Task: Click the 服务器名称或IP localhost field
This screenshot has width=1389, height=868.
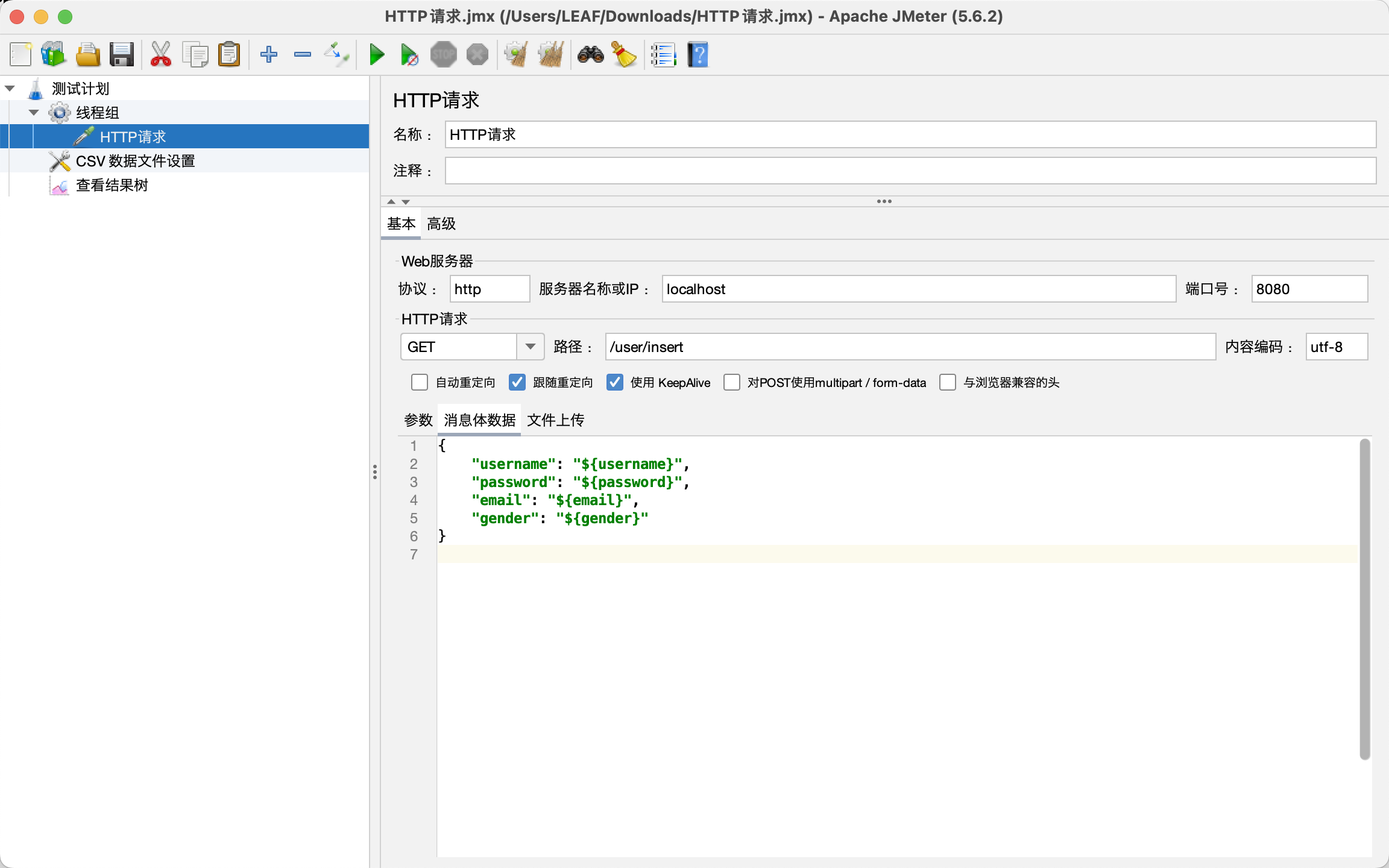Action: click(x=919, y=289)
